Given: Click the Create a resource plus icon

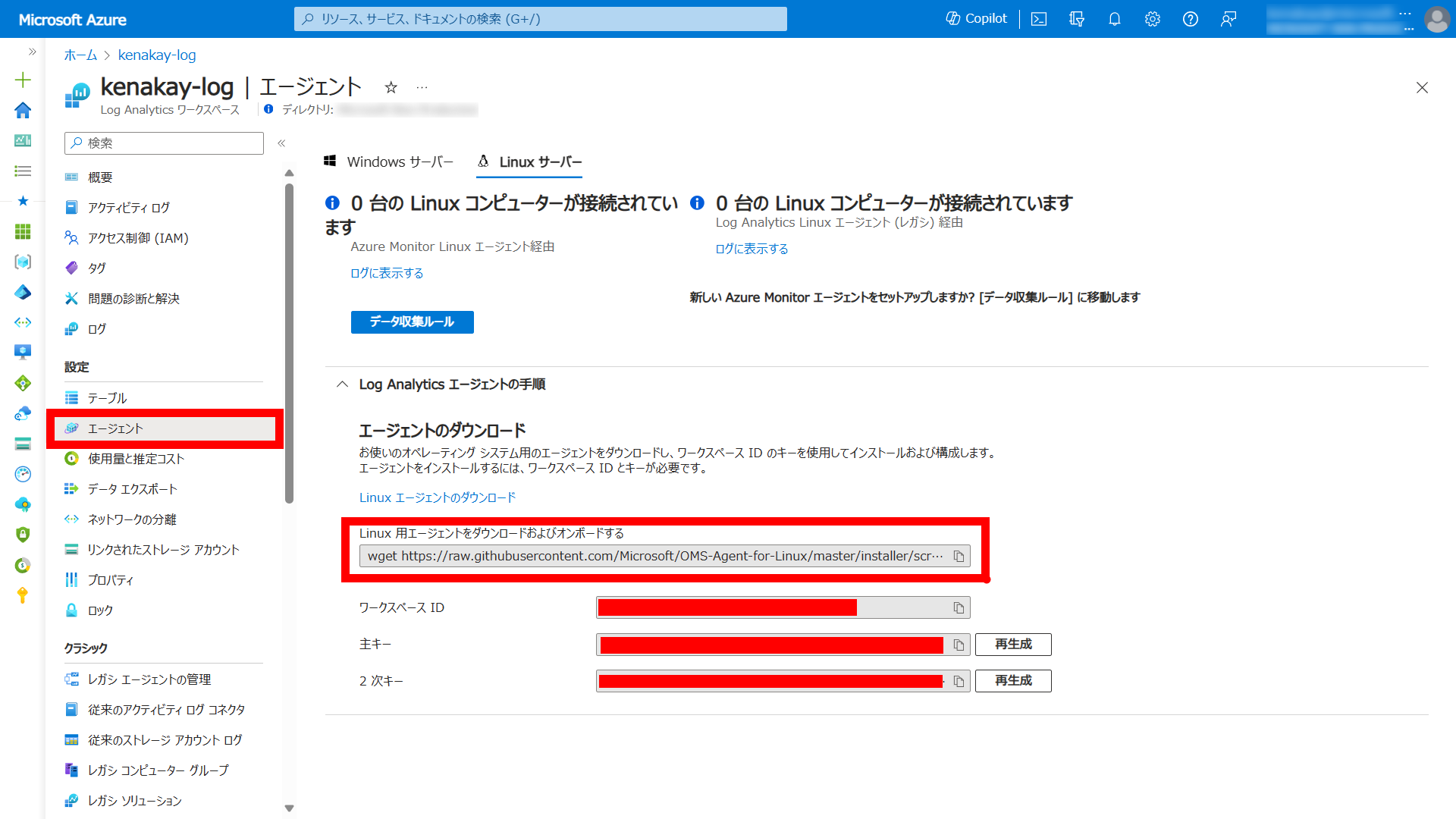Looking at the screenshot, I should [x=23, y=80].
